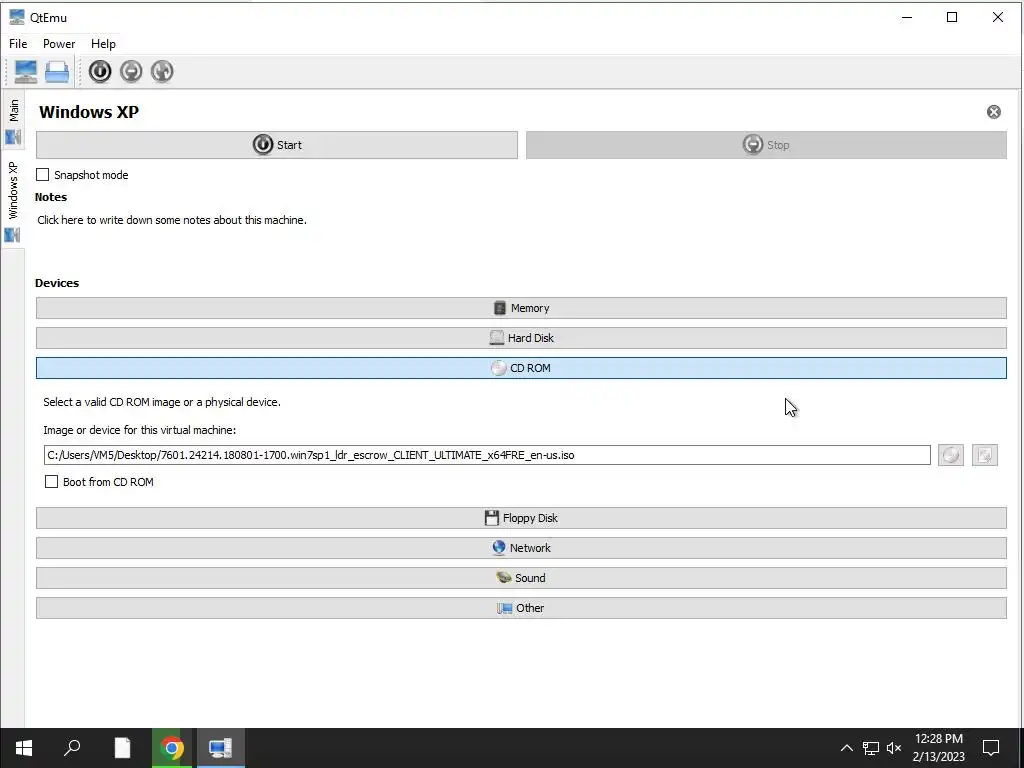
Task: Click the open machine toolbar icon
Action: click(57, 71)
